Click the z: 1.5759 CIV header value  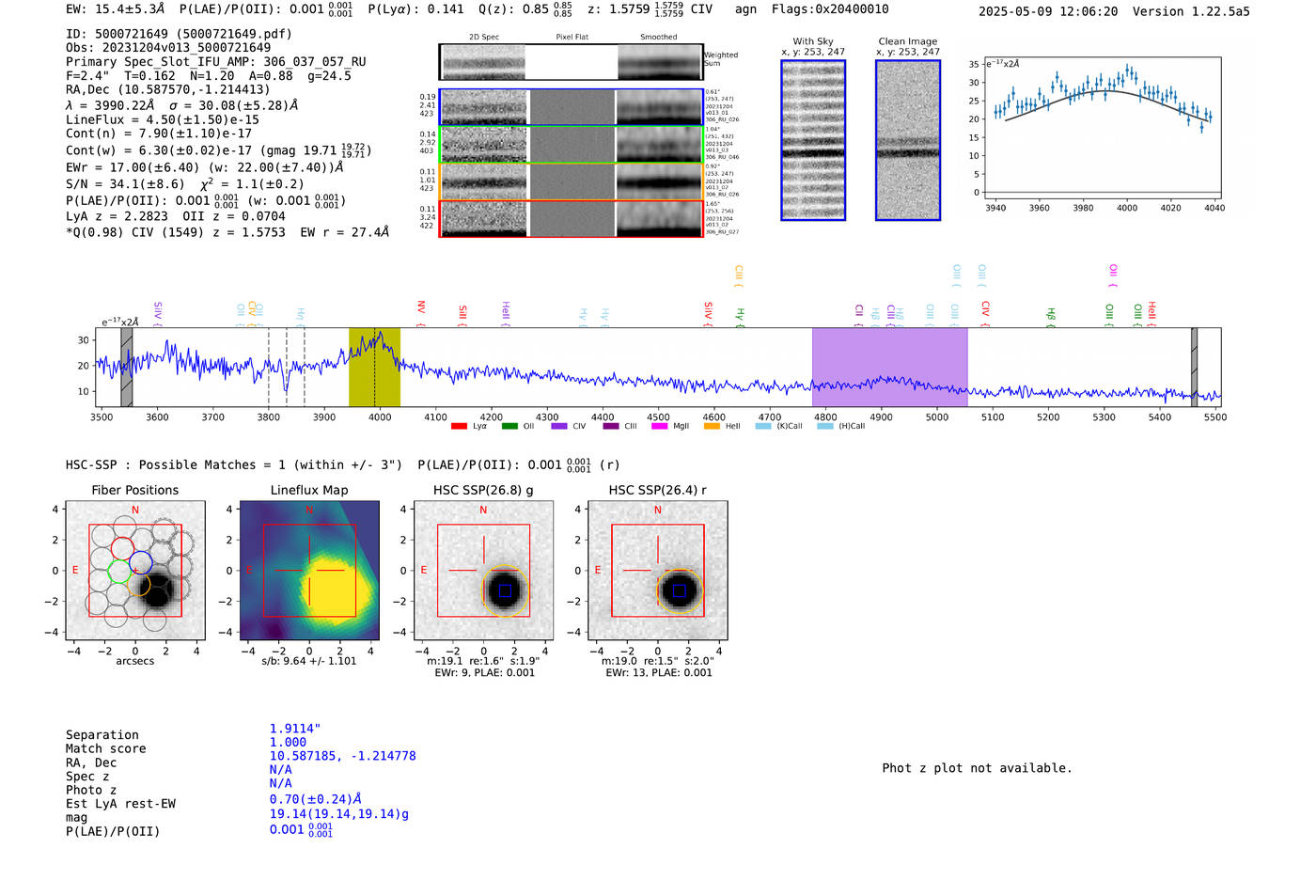click(x=650, y=9)
